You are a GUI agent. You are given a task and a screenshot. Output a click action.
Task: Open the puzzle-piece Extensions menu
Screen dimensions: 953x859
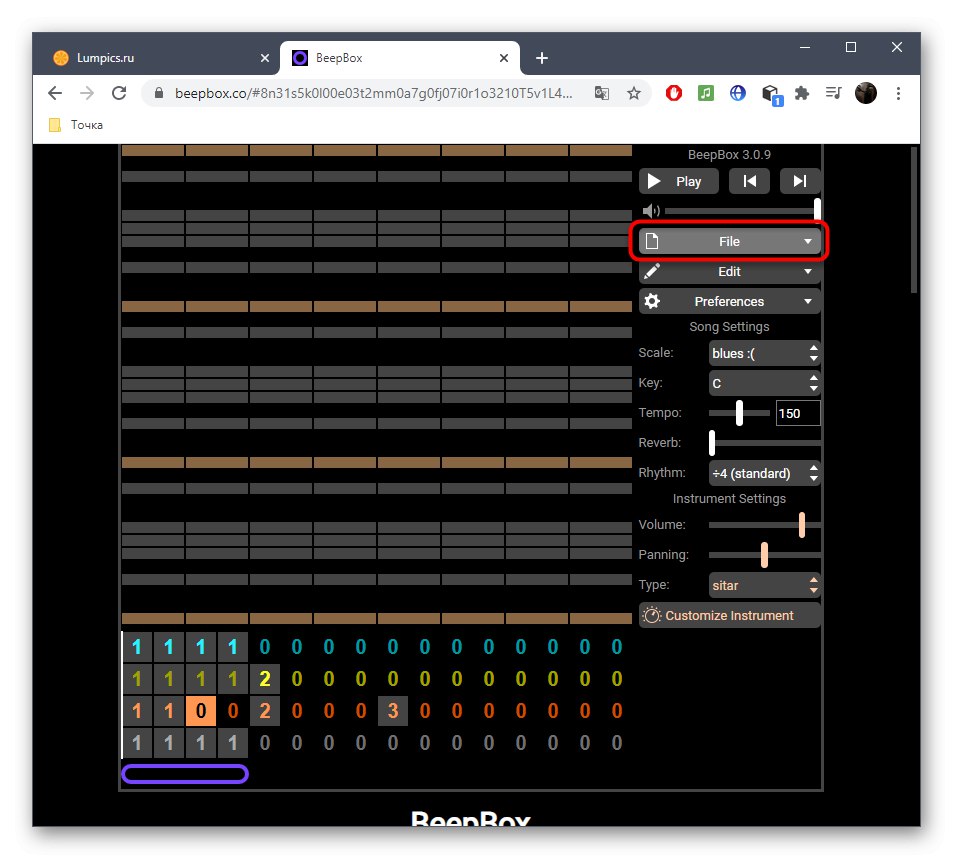tap(802, 93)
